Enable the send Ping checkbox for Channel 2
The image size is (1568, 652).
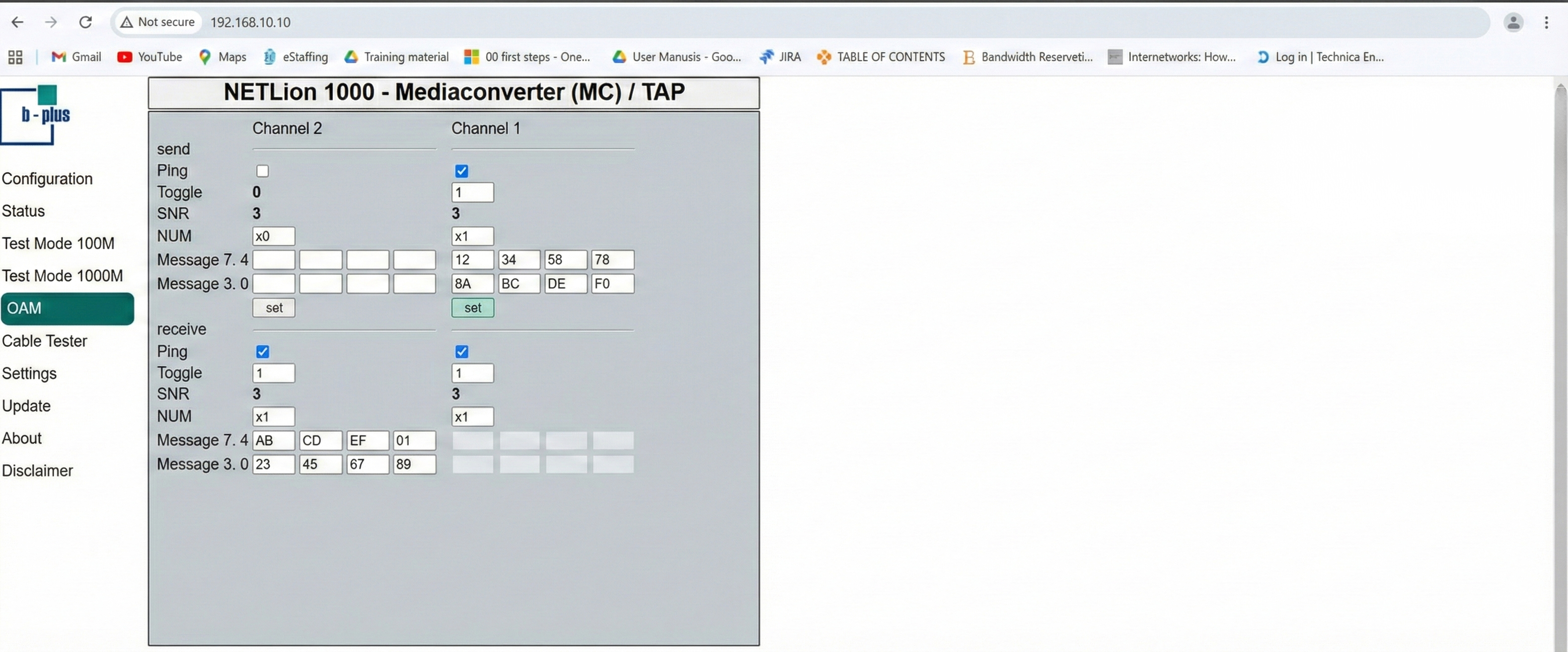pyautogui.click(x=262, y=171)
